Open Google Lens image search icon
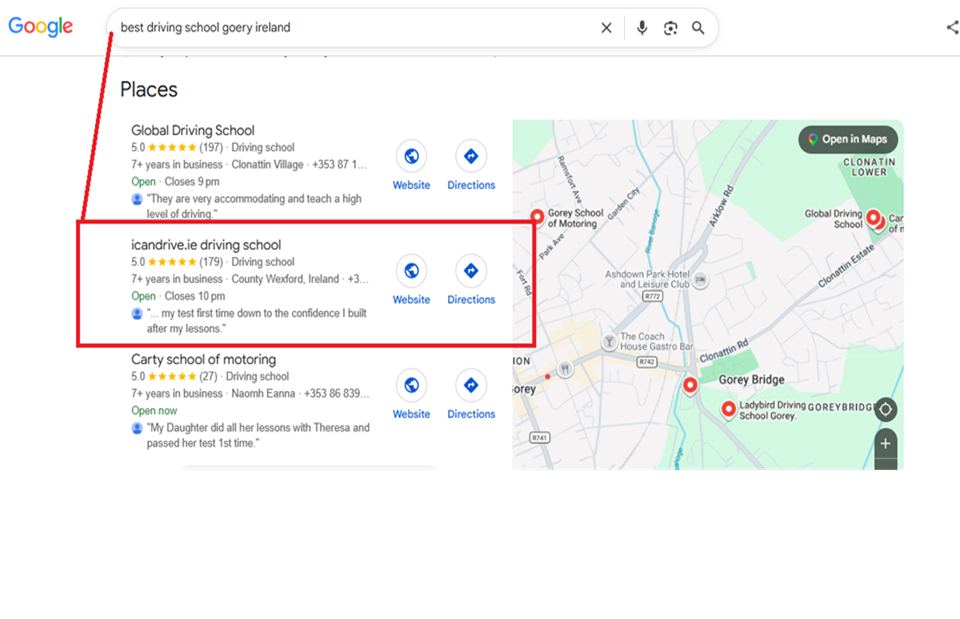Viewport: 960px width, 619px height. (x=670, y=28)
